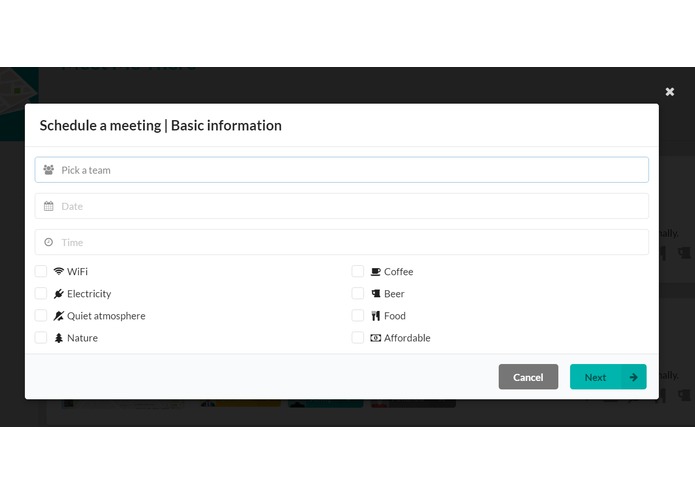Enable the Food checkbox

coord(358,315)
